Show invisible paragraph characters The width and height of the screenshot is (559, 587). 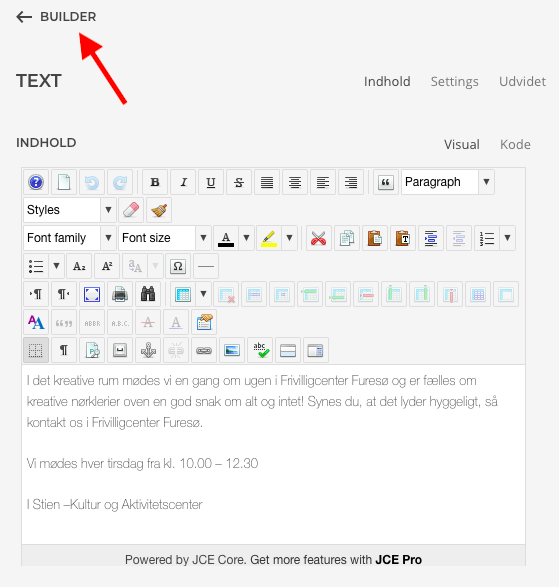pos(64,350)
